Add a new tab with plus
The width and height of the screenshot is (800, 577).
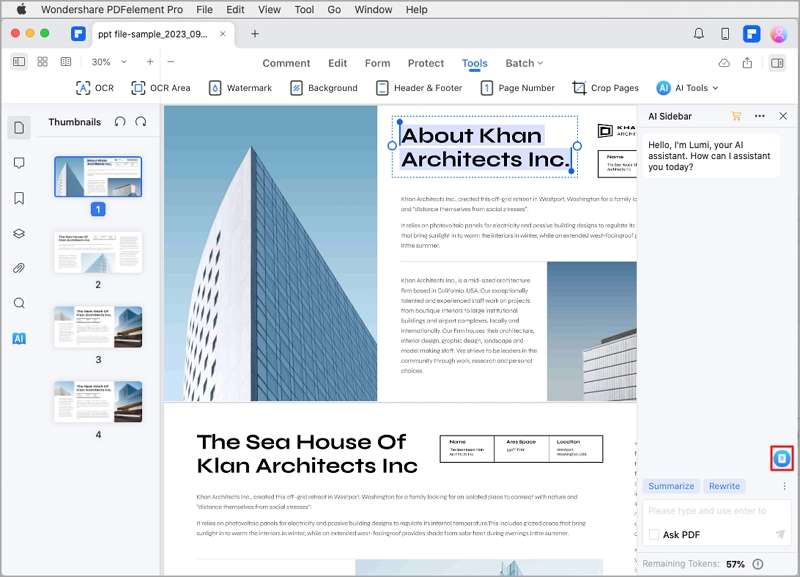[255, 34]
